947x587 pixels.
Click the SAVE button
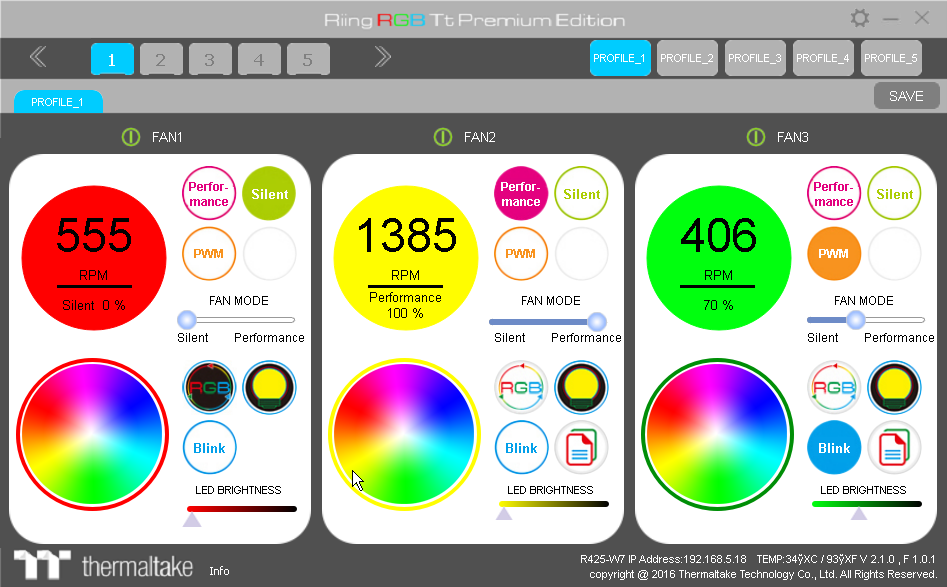point(906,96)
